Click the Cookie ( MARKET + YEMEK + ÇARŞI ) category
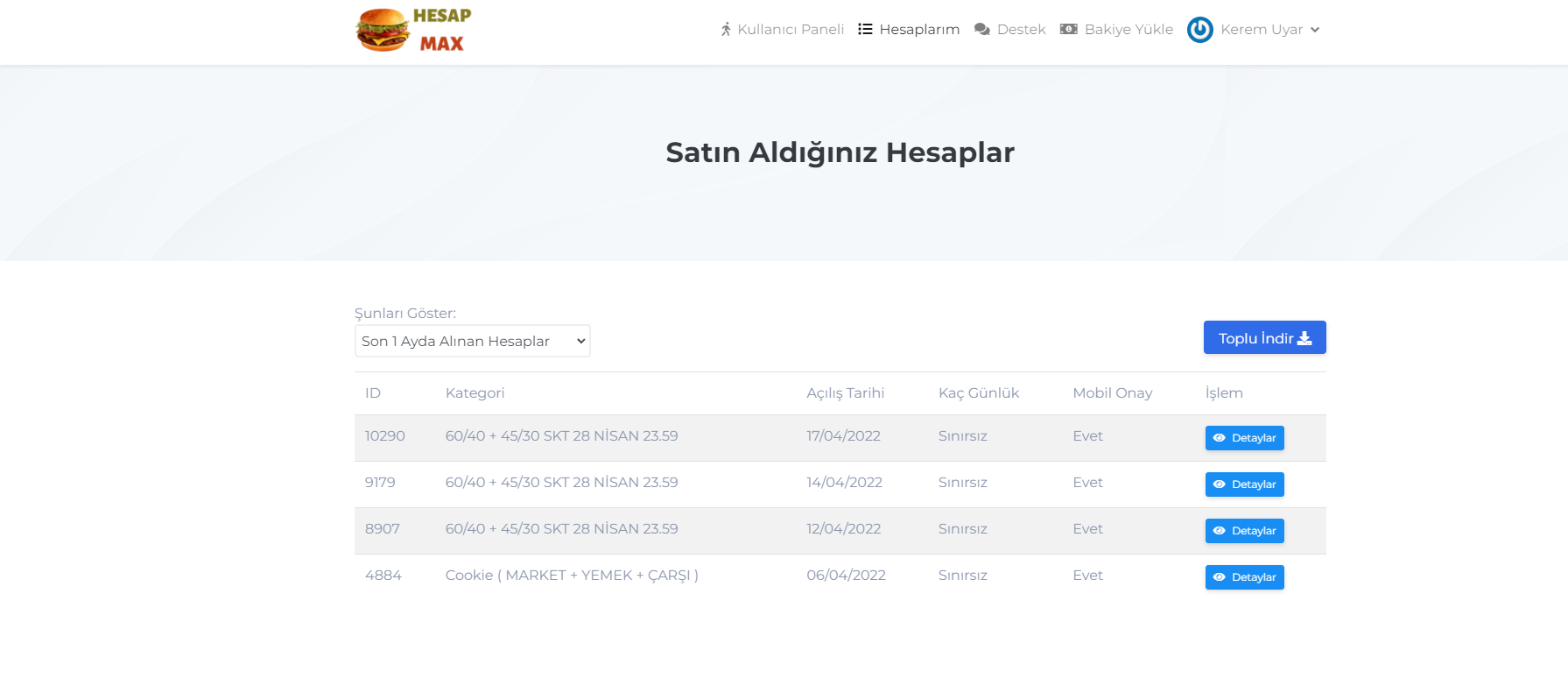This screenshot has height=700, width=1568. point(572,576)
